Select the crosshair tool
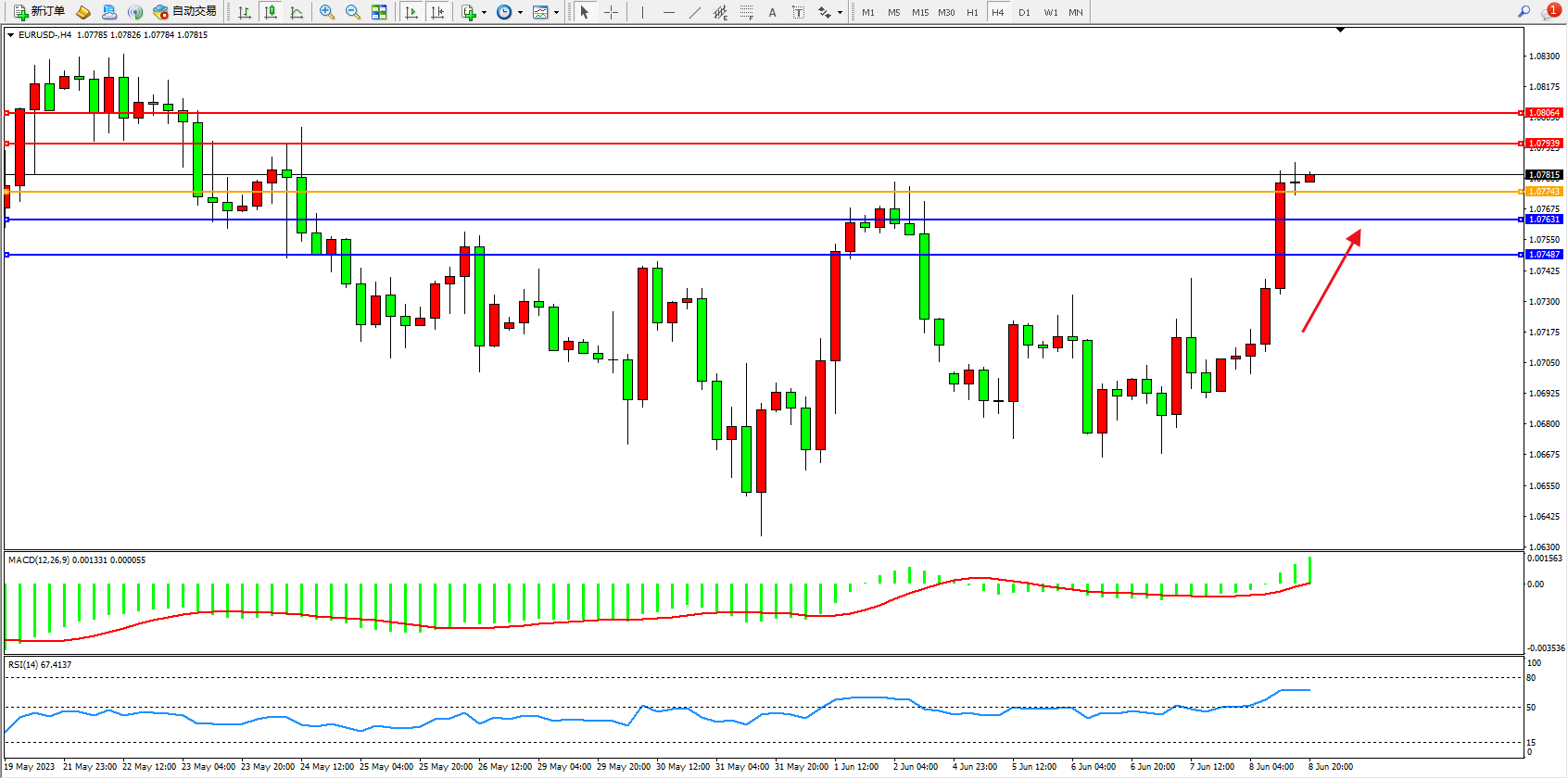The image size is (1568, 779). point(611,12)
